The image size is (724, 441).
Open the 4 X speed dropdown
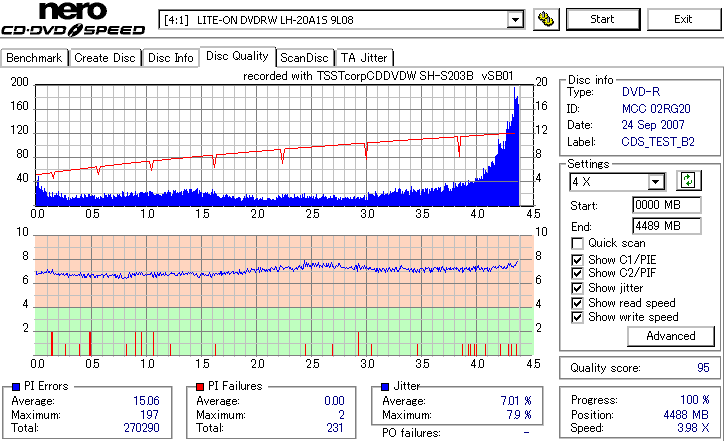click(656, 182)
